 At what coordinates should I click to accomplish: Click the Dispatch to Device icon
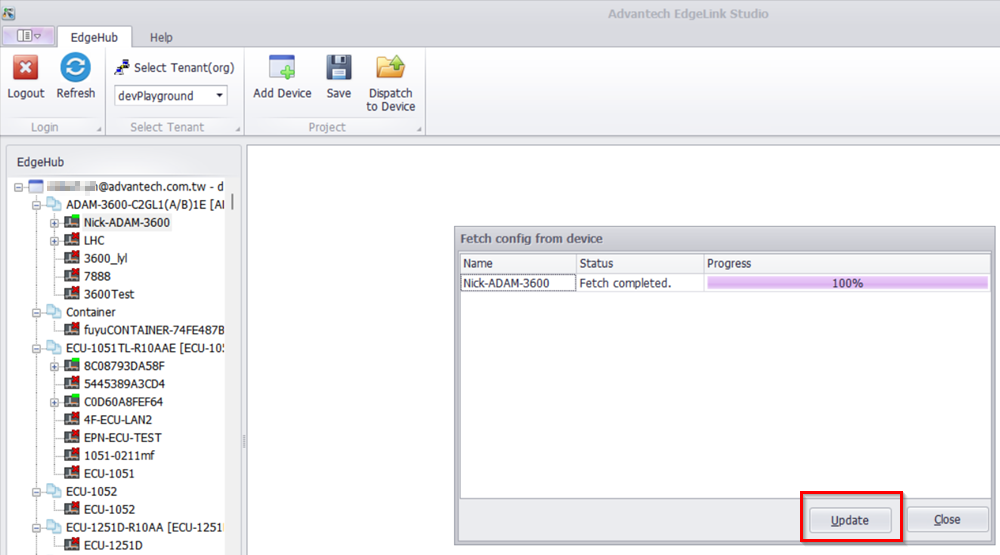(x=390, y=68)
